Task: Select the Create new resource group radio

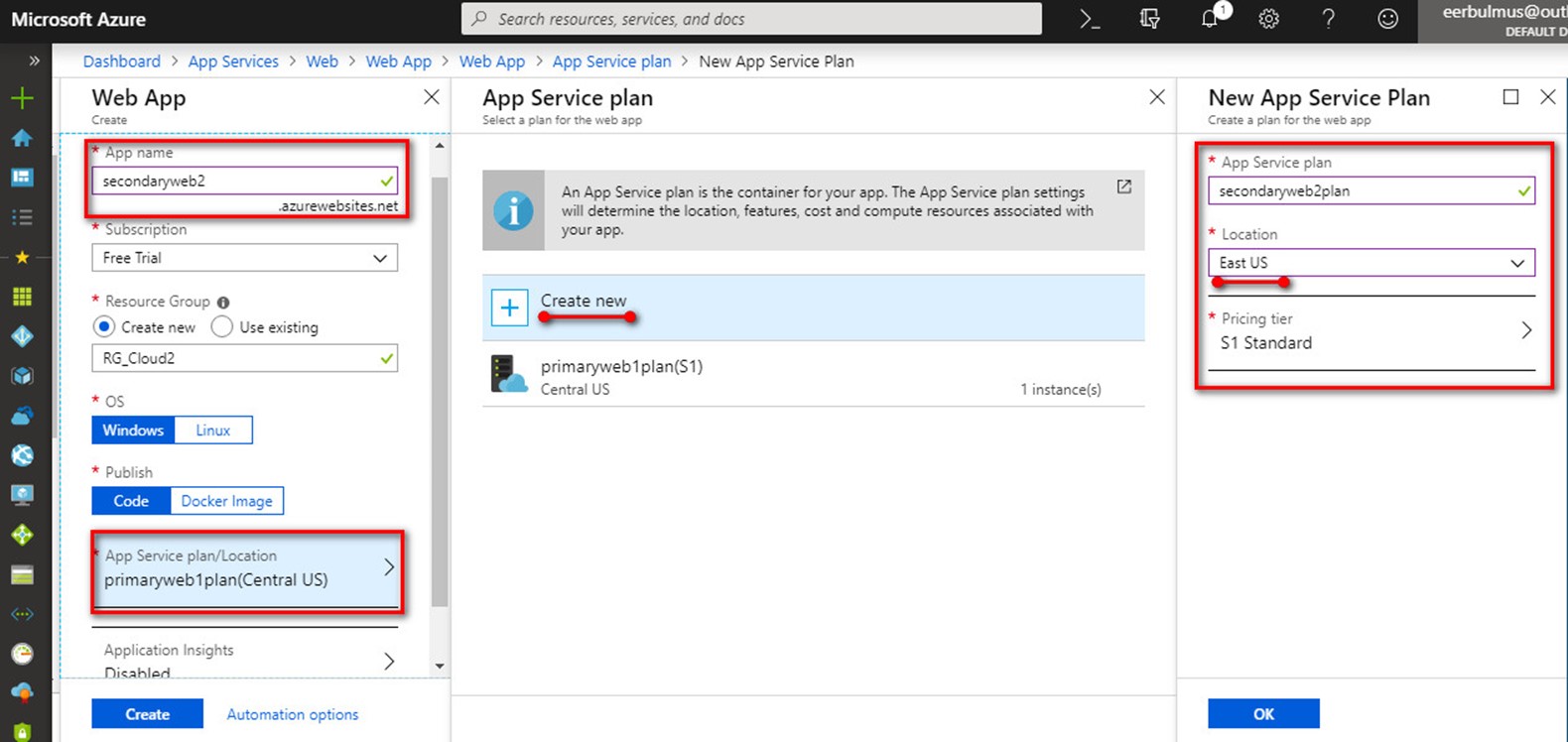Action: click(103, 326)
